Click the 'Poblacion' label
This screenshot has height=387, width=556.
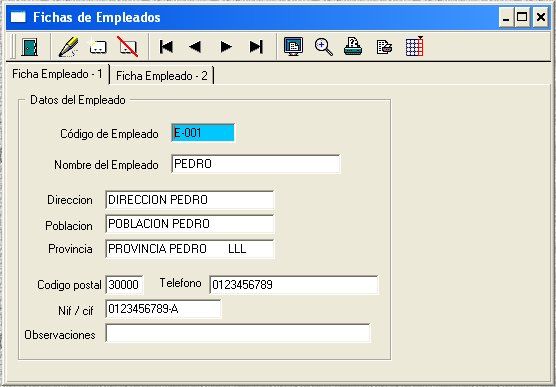(69, 226)
